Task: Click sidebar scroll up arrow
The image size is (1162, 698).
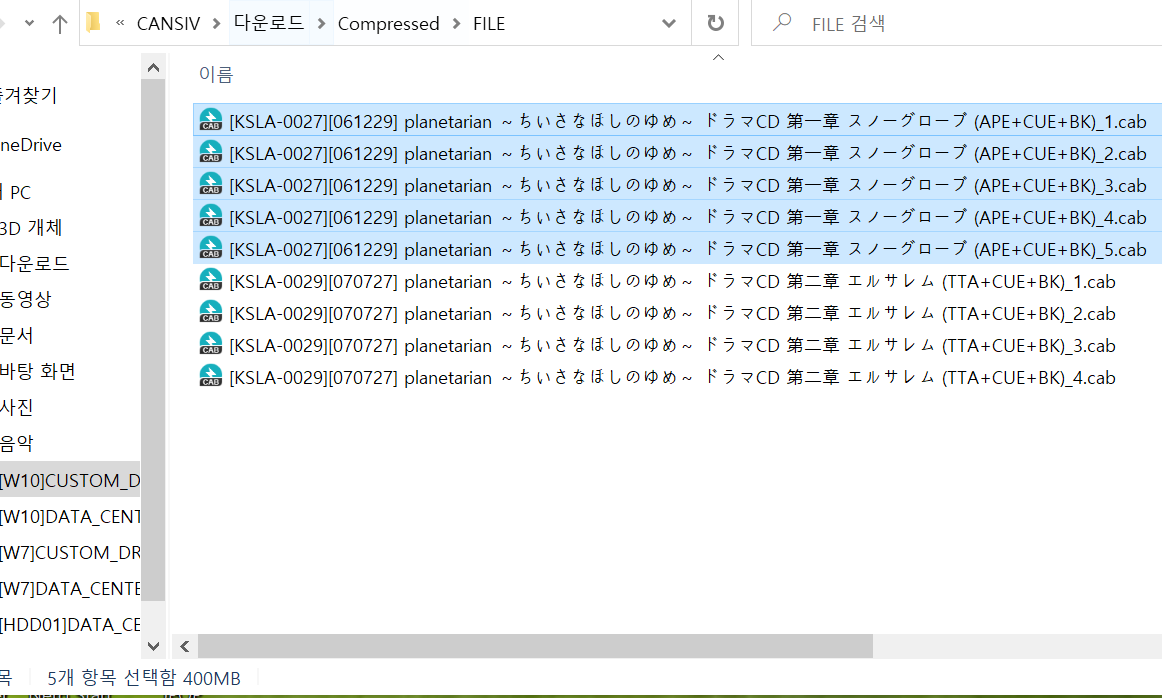Action: click(153, 68)
